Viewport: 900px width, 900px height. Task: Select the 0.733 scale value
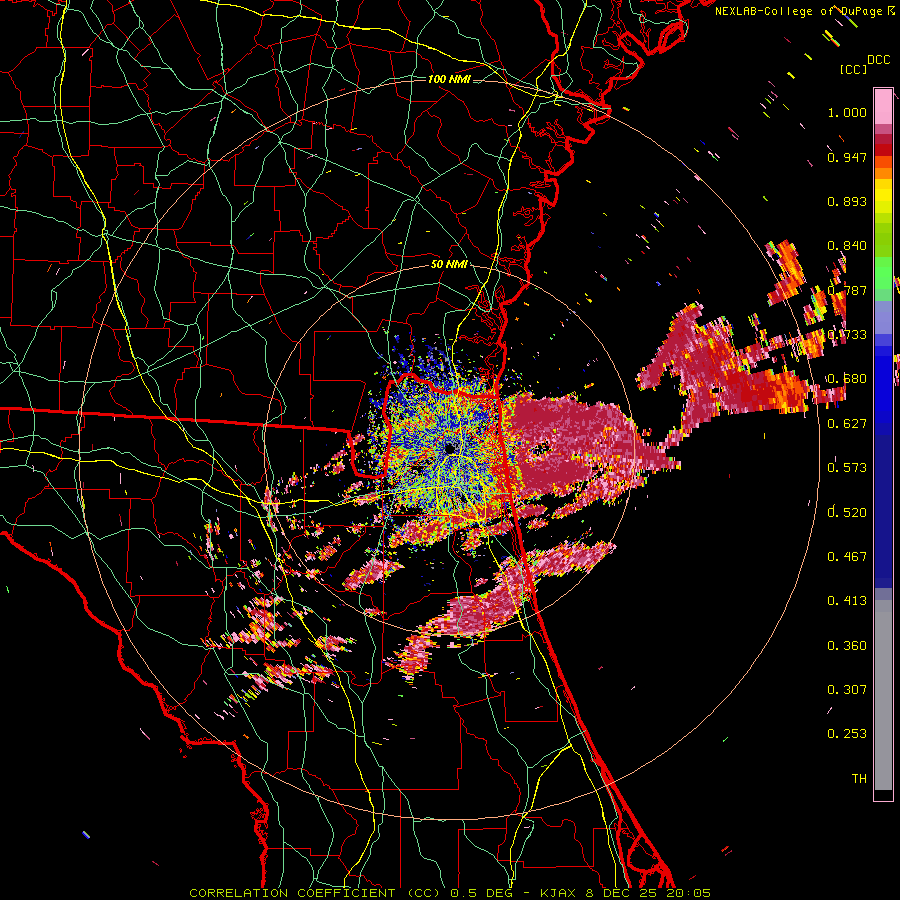[x=847, y=335]
